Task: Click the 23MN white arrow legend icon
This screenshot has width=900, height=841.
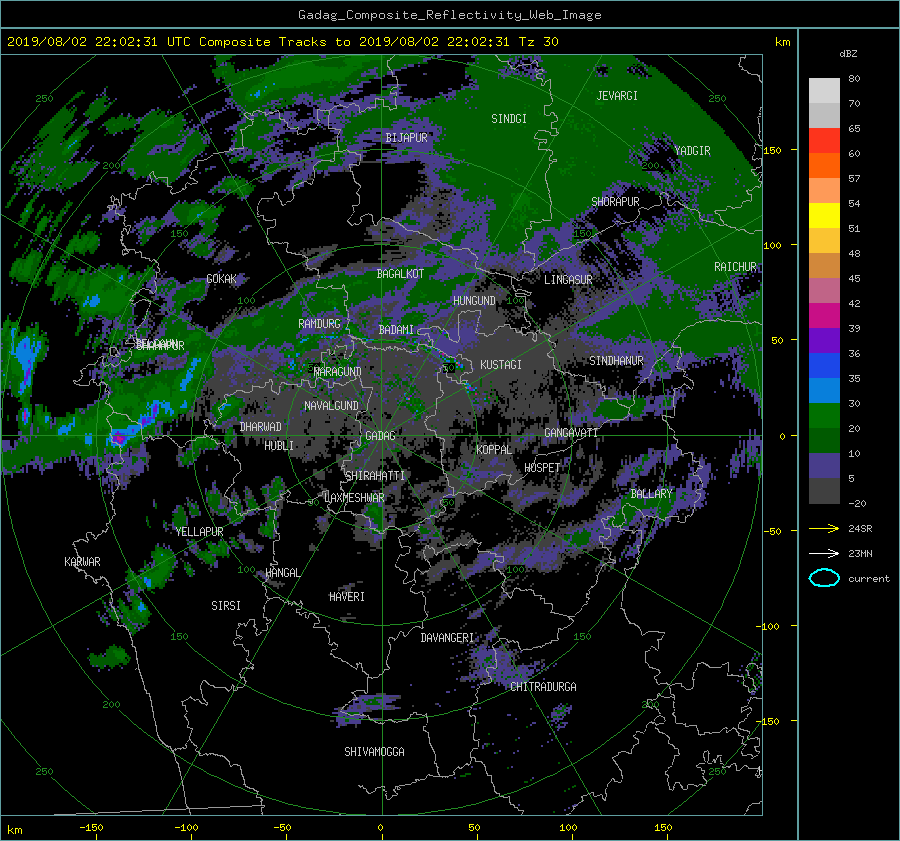Action: point(824,553)
